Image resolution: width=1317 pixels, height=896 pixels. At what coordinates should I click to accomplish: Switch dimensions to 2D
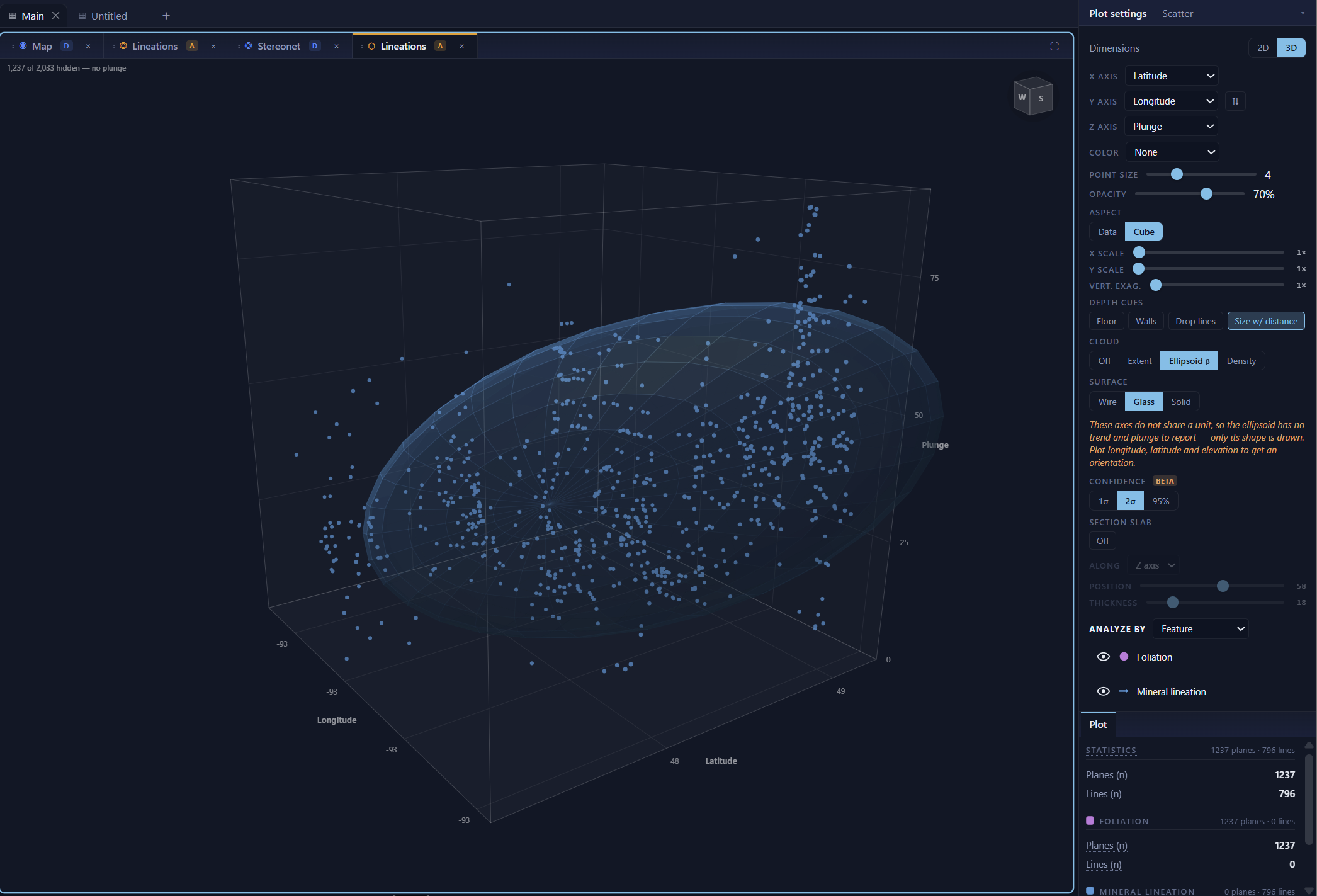pyautogui.click(x=1263, y=48)
